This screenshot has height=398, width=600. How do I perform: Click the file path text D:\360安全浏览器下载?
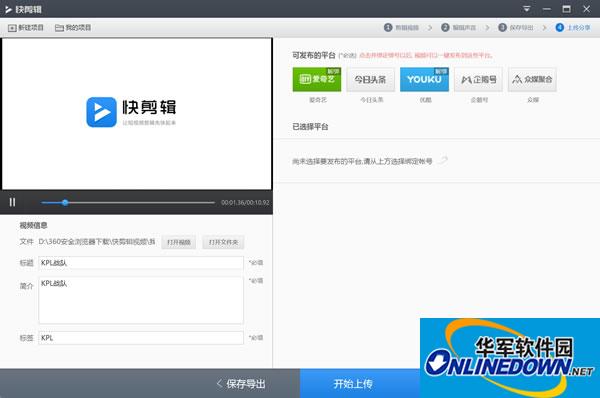pos(97,242)
